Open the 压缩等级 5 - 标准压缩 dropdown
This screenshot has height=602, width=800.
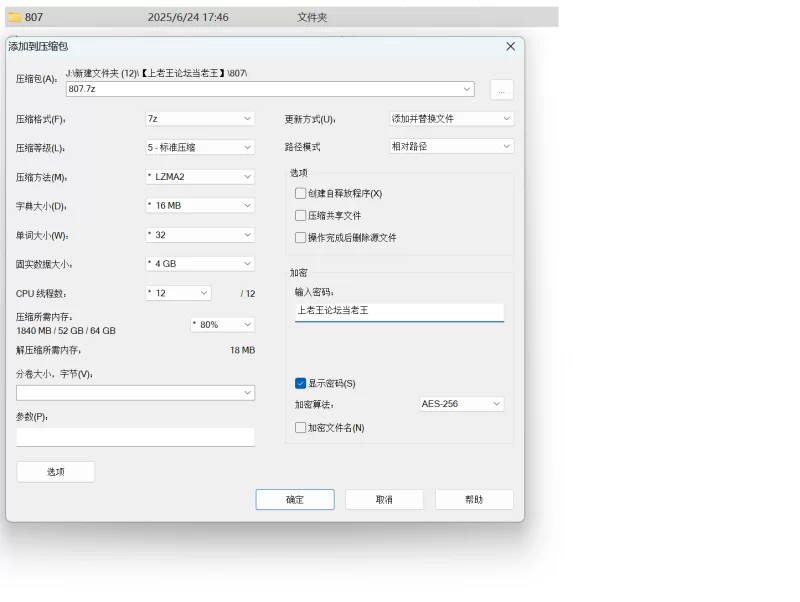(199, 147)
